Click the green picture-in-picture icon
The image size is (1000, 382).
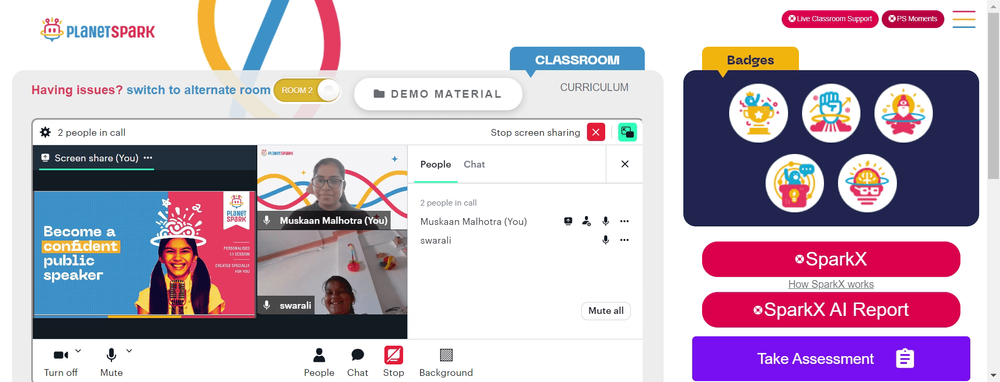point(628,132)
